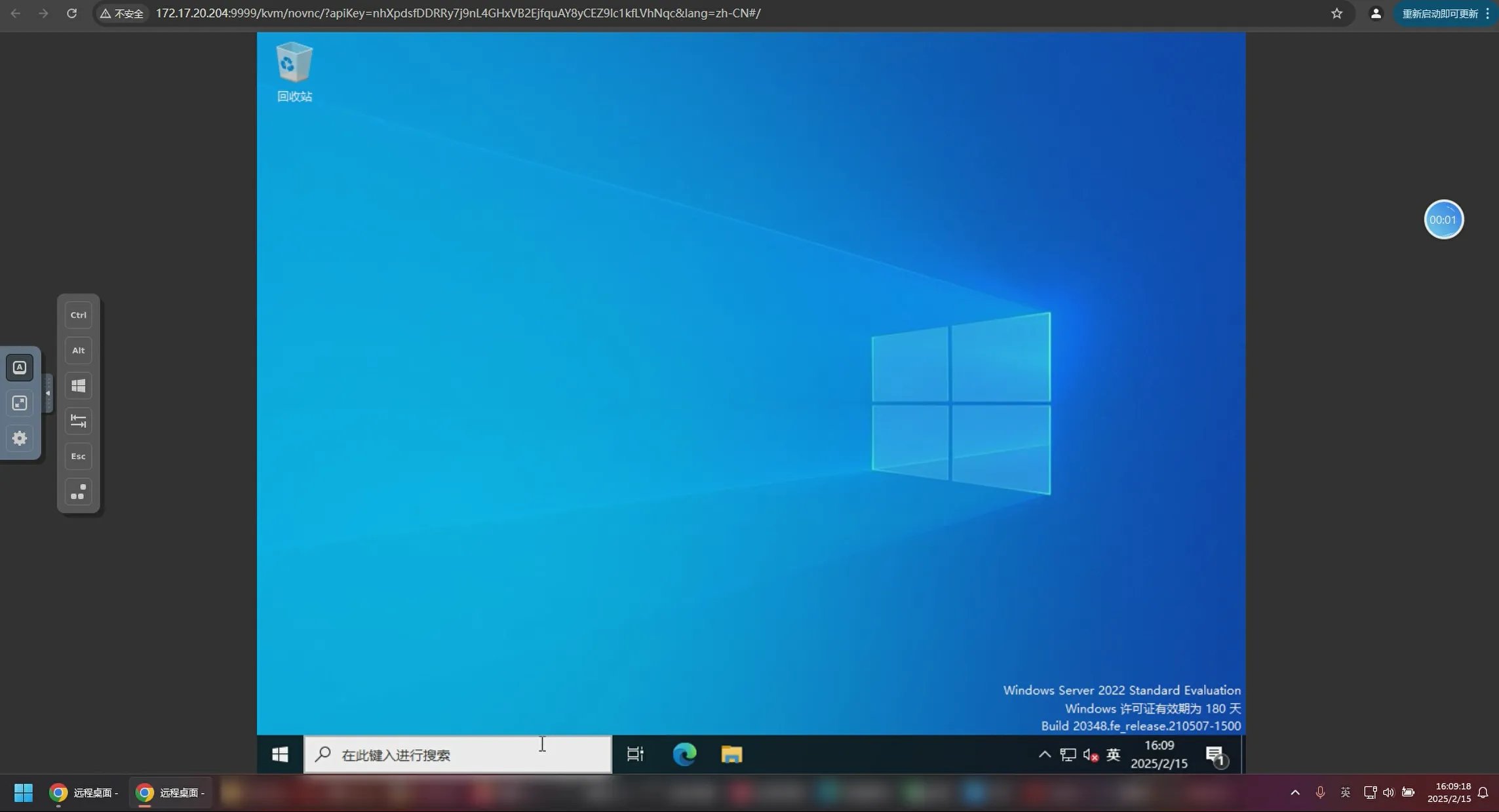Go forward in browser history
This screenshot has width=1499, height=812.
coord(43,13)
